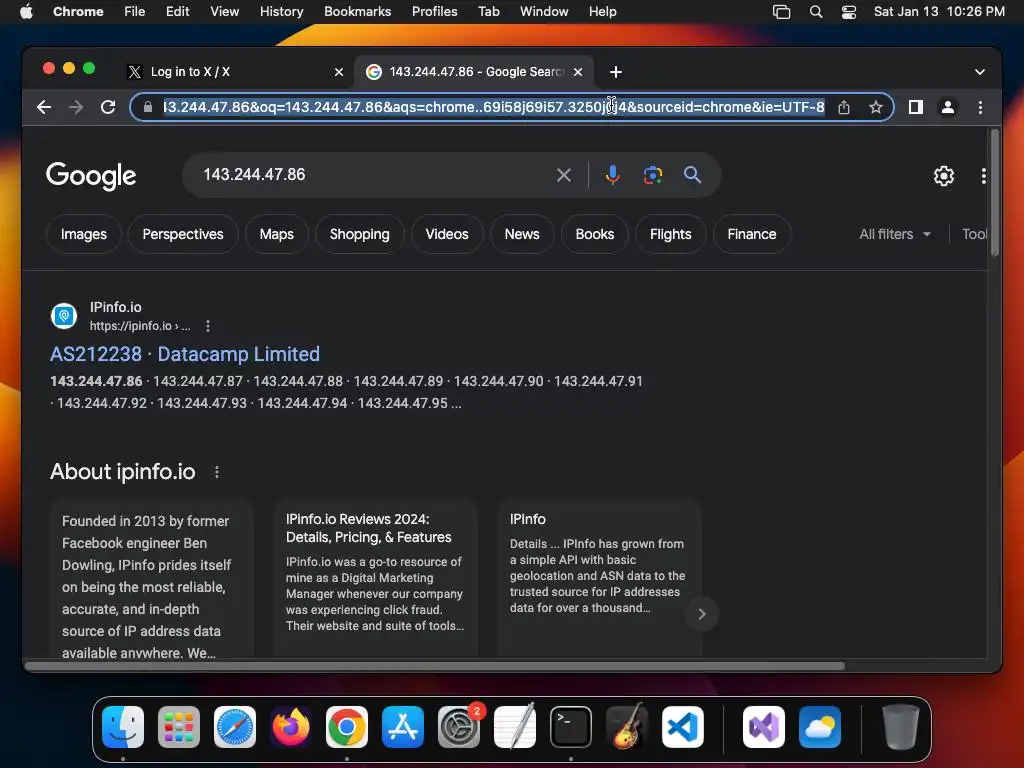The width and height of the screenshot is (1024, 768).
Task: Open more options beside the IPinfo.io result URL
Action: tap(208, 326)
